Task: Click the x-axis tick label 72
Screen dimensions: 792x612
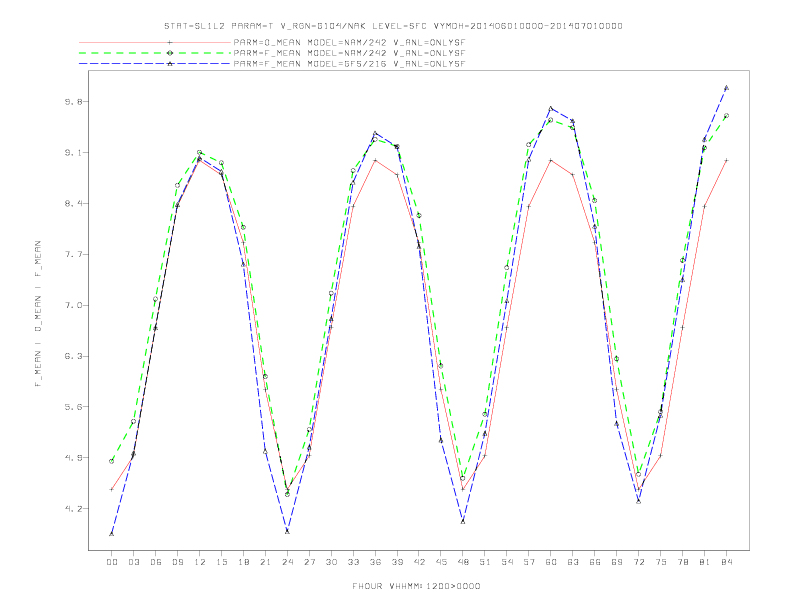Action: 638,562
